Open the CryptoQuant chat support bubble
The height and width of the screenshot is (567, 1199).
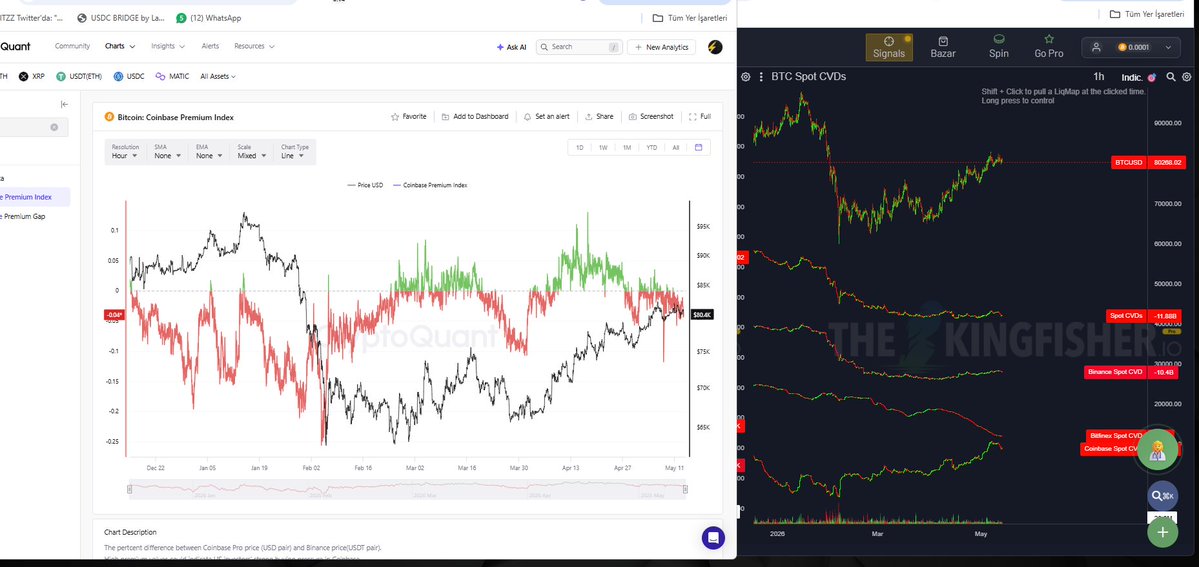tap(713, 537)
